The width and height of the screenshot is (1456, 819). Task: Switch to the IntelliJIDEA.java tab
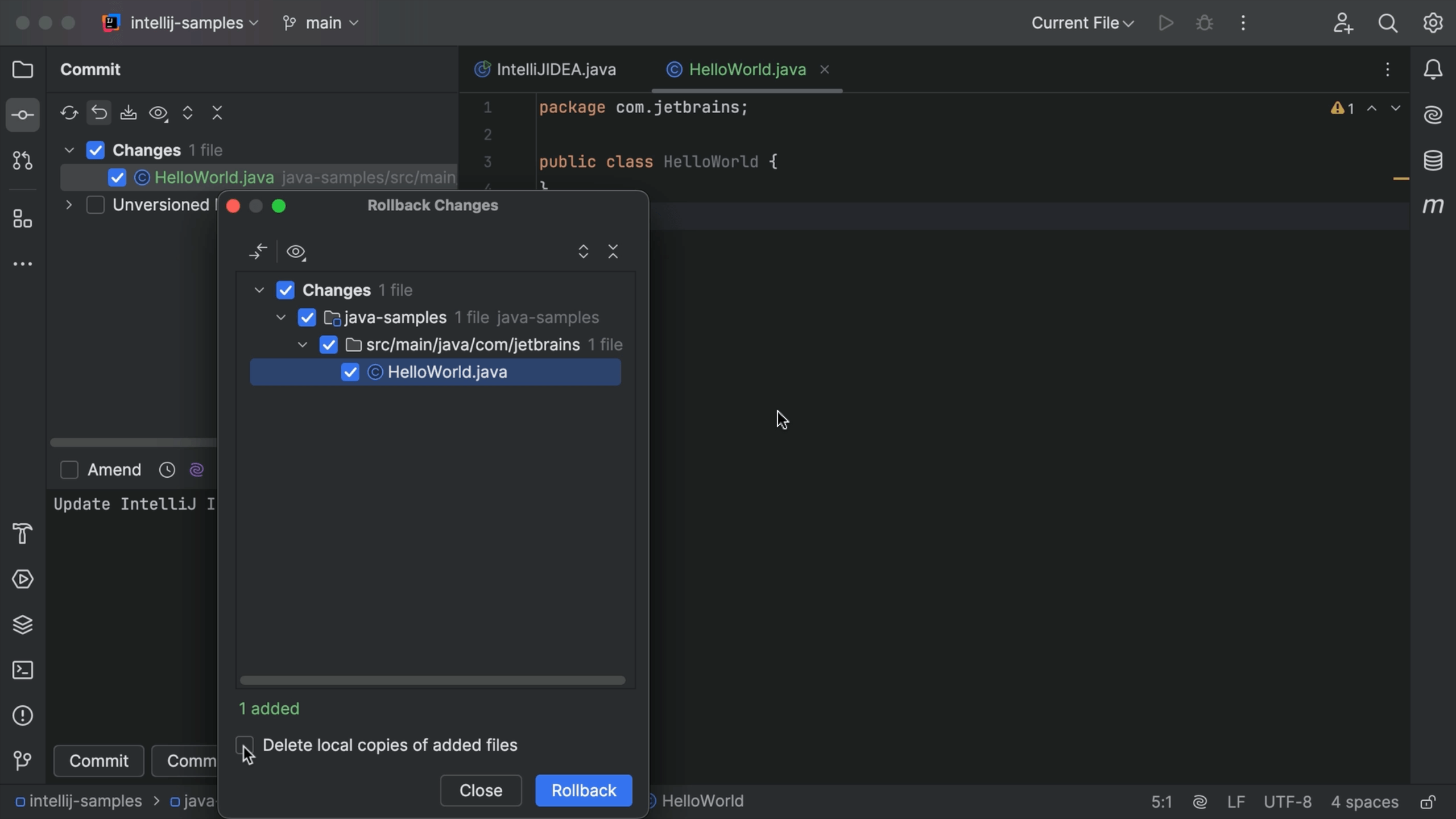coord(555,69)
